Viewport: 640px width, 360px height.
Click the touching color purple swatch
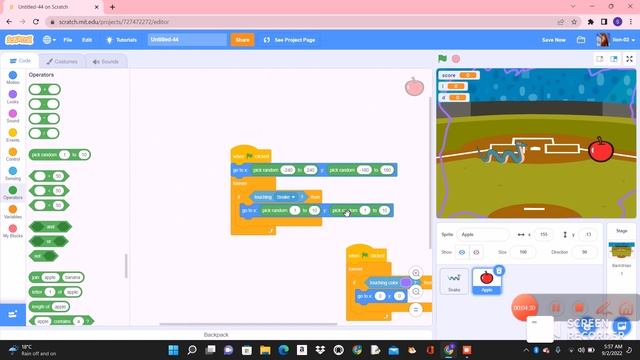(405, 282)
